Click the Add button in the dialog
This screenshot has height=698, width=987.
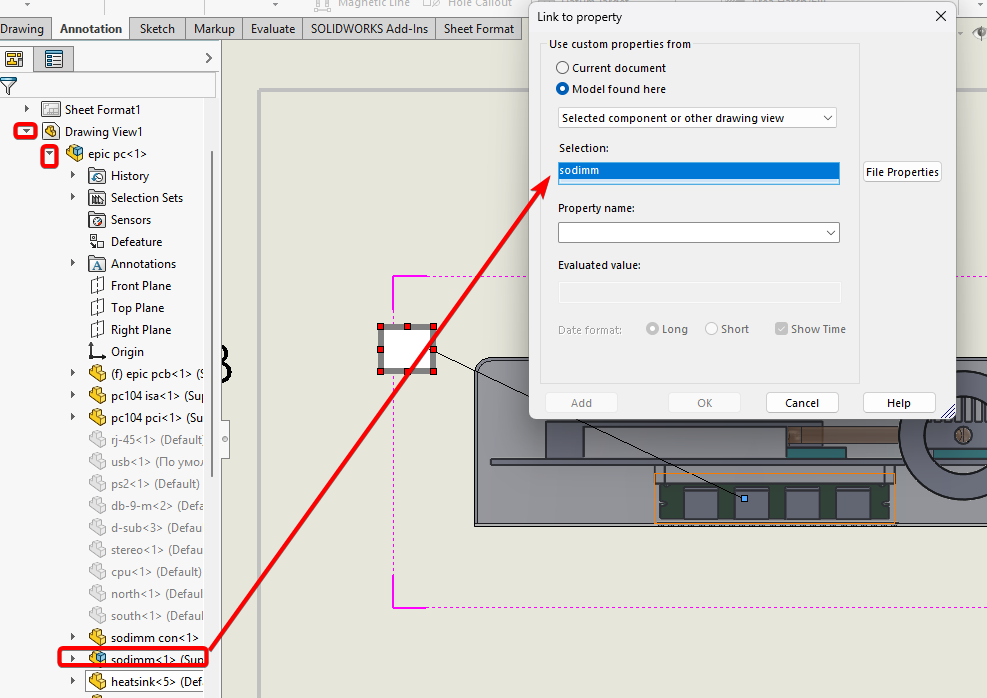coord(581,403)
